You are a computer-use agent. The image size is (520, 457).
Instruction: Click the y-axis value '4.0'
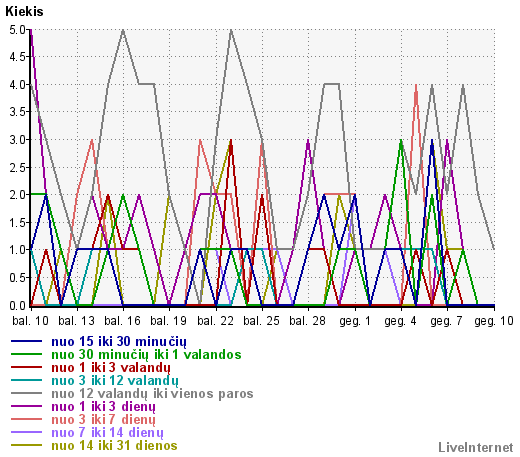[17, 85]
